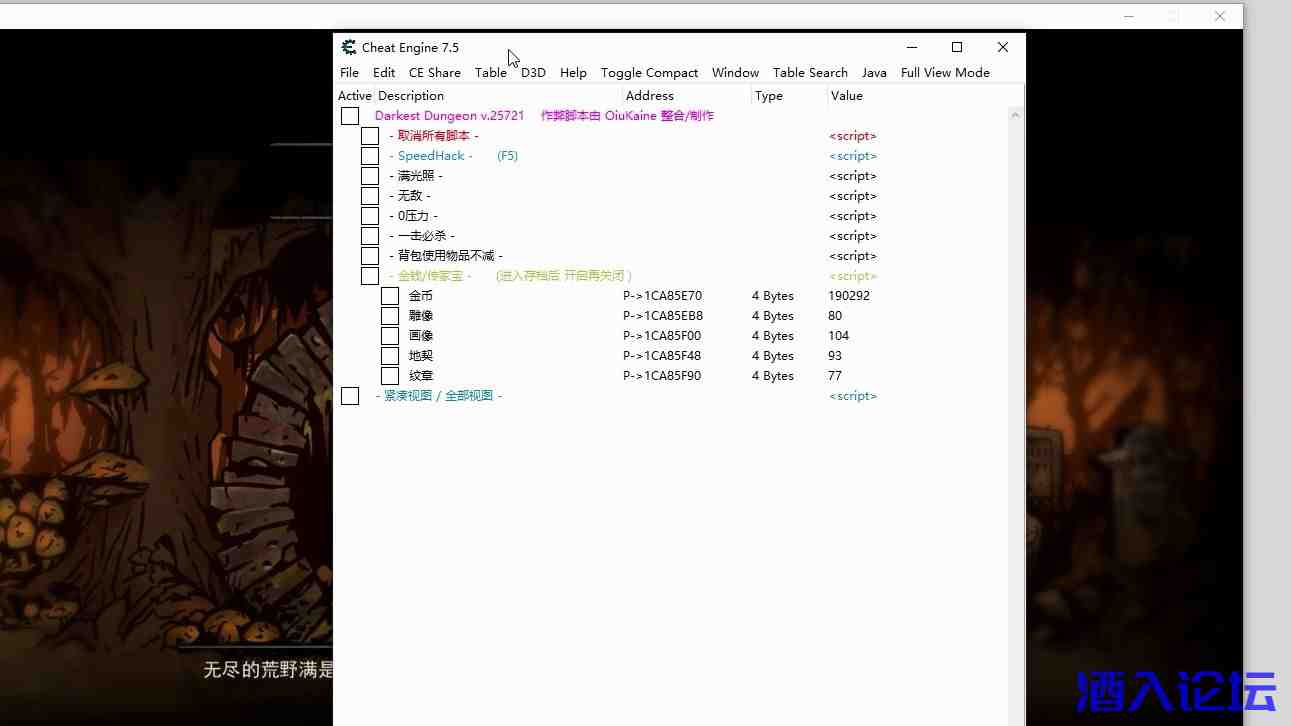The width and height of the screenshot is (1291, 726).
Task: Open the File menu
Action: [x=349, y=73]
